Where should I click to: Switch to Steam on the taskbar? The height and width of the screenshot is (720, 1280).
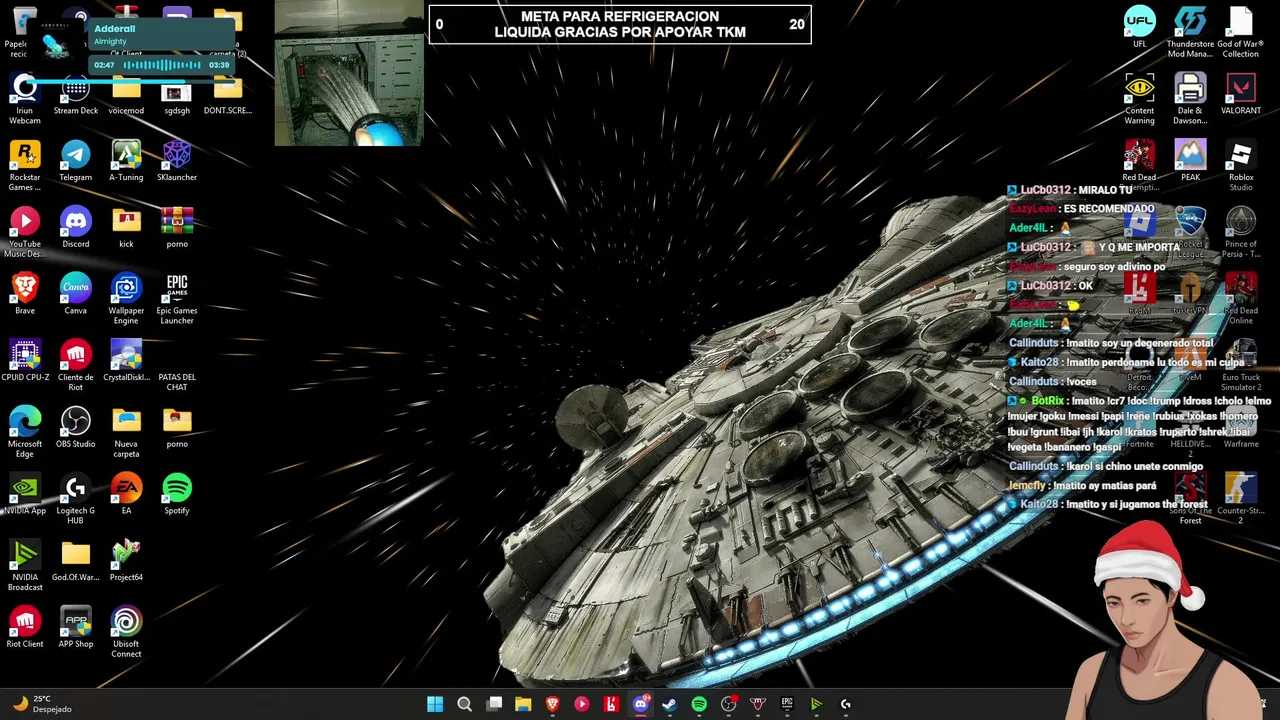tap(669, 704)
